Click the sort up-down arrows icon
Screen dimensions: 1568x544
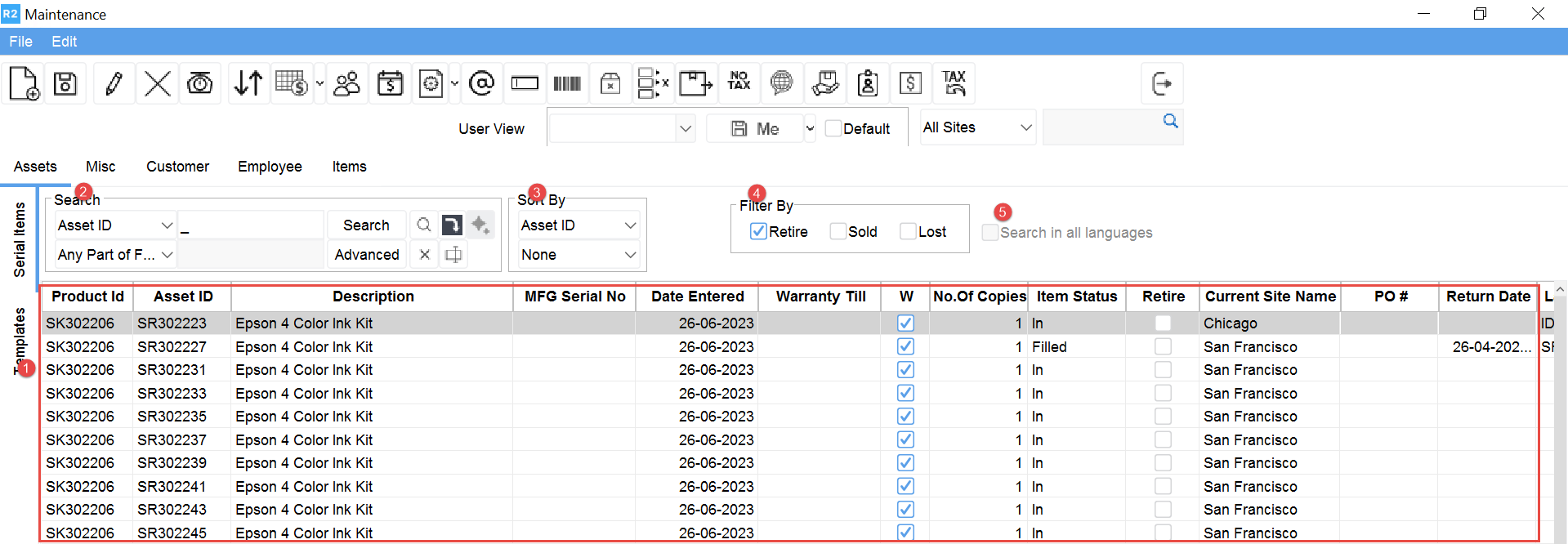tap(248, 83)
